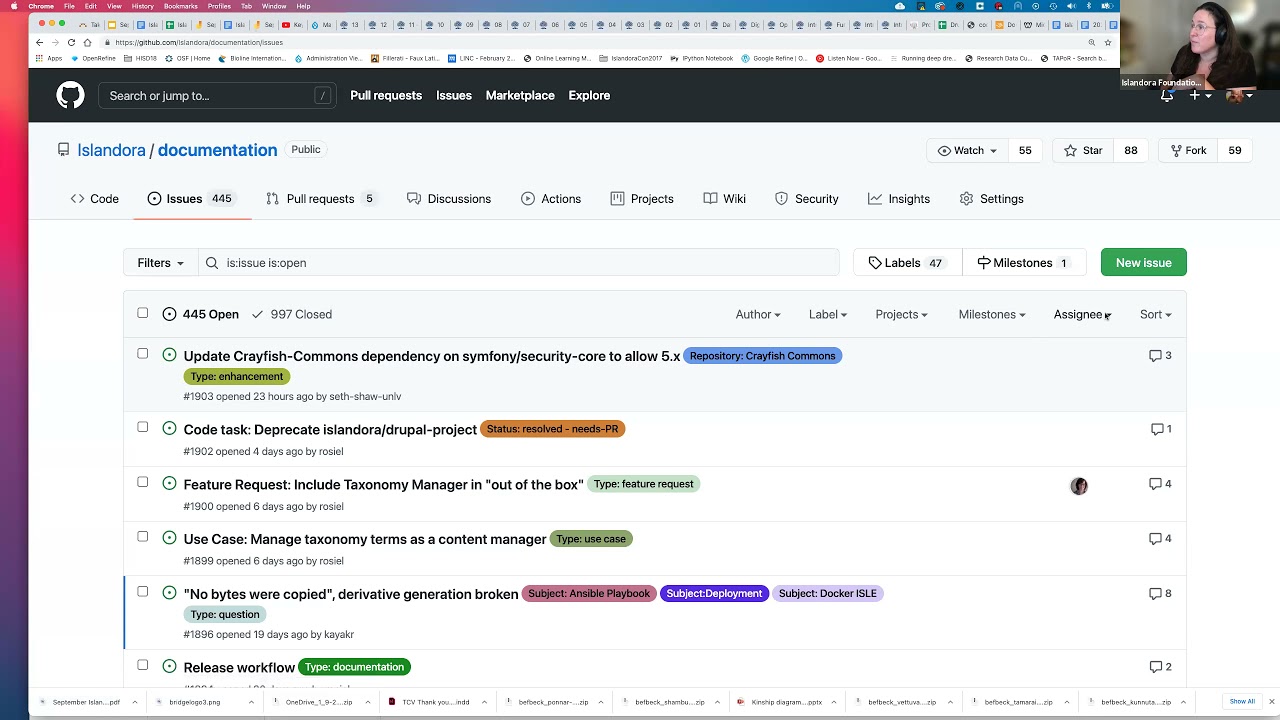Image resolution: width=1280 pixels, height=720 pixels.
Task: Open the Milestones button
Action: 1023,263
